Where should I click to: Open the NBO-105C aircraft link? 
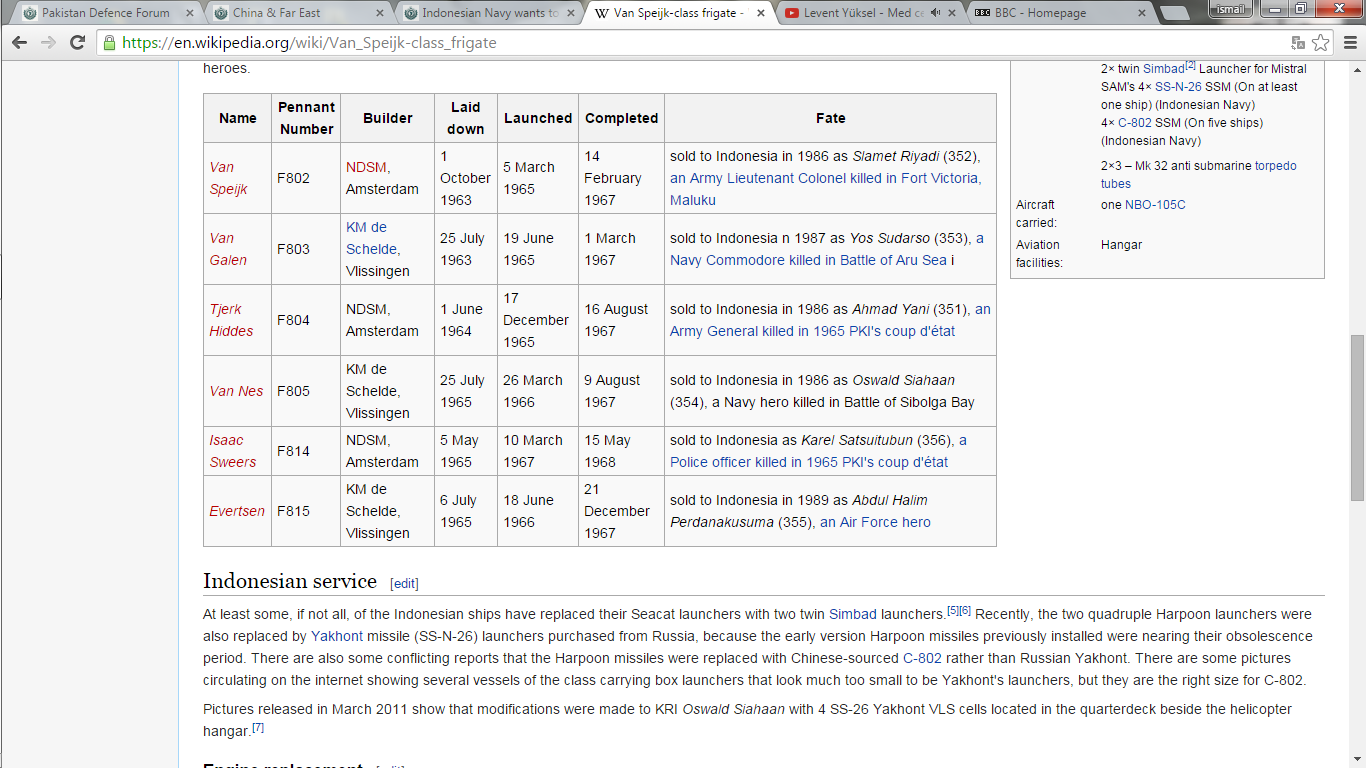pos(1155,205)
